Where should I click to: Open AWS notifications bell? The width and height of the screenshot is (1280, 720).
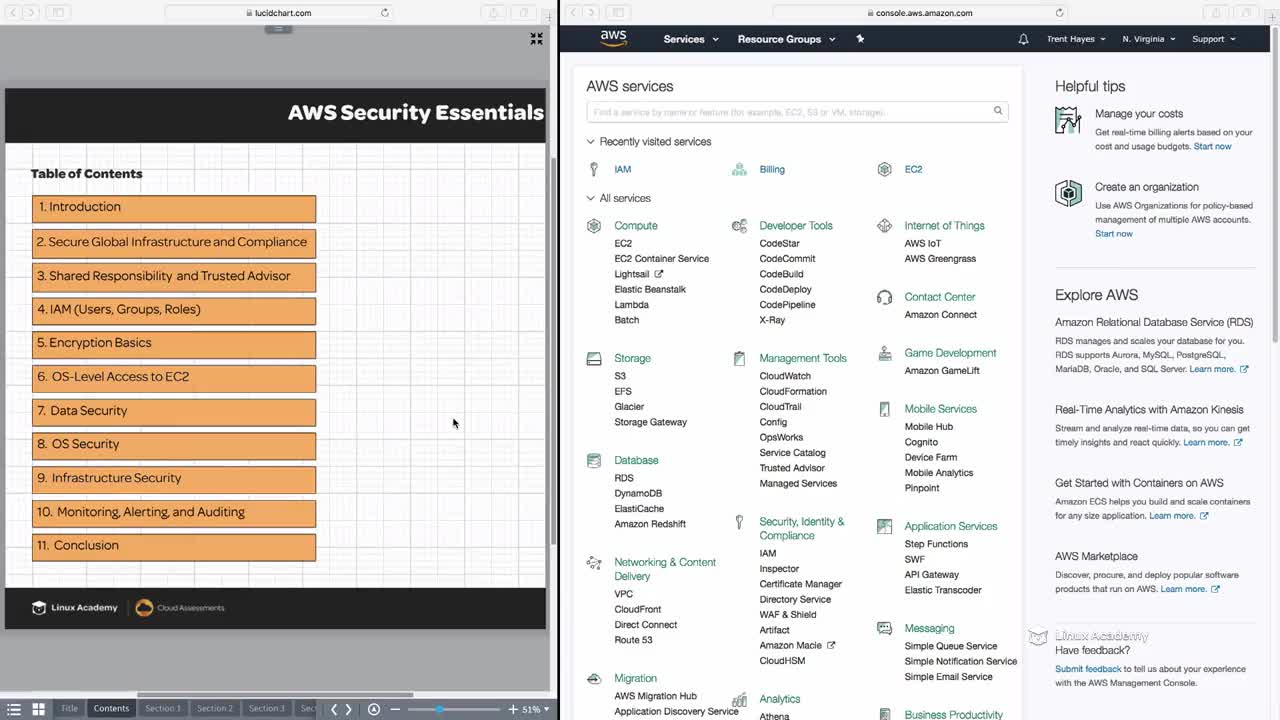pyautogui.click(x=1023, y=39)
